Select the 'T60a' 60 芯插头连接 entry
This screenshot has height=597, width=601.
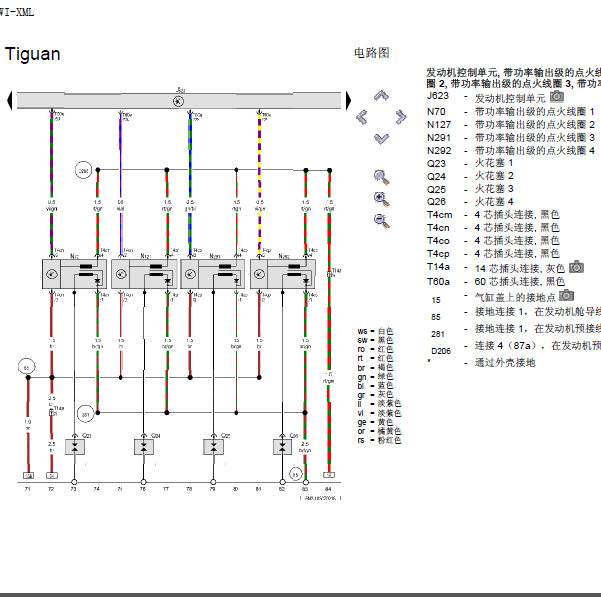pyautogui.click(x=496, y=282)
